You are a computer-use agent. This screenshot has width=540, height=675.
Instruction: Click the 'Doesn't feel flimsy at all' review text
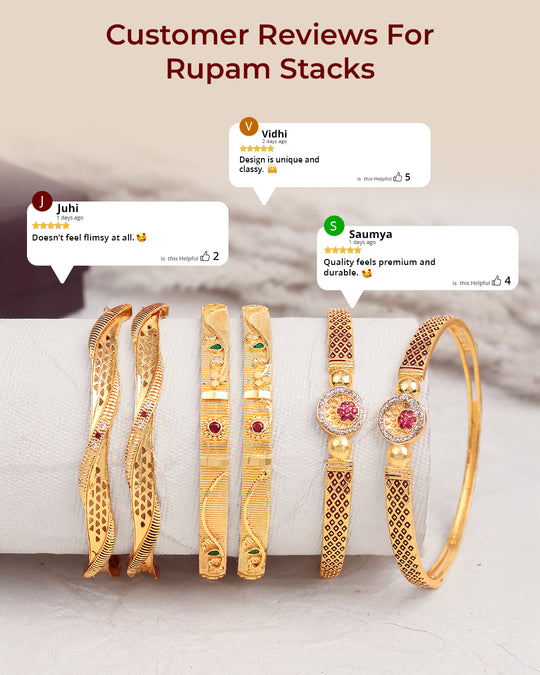coord(89,237)
